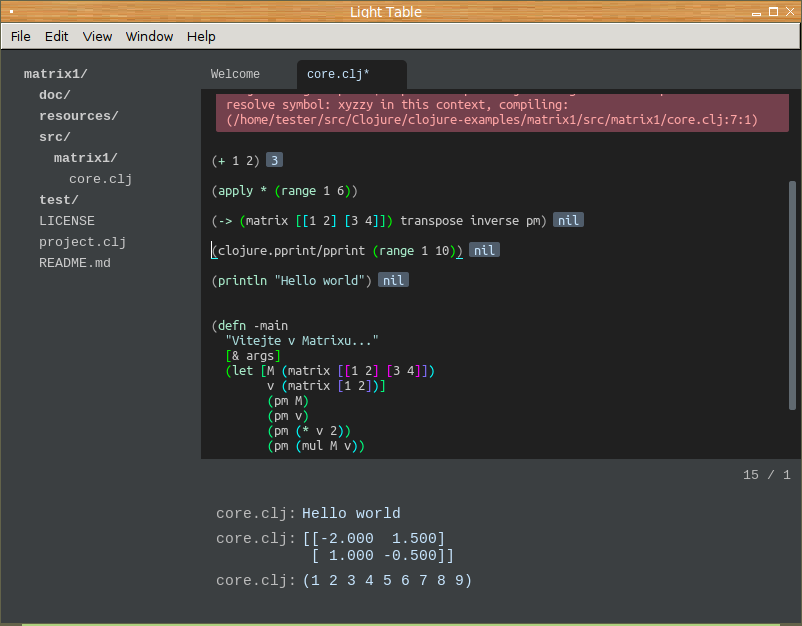Open the LICENSE file
Image resolution: width=802 pixels, height=626 pixels.
coord(67,221)
